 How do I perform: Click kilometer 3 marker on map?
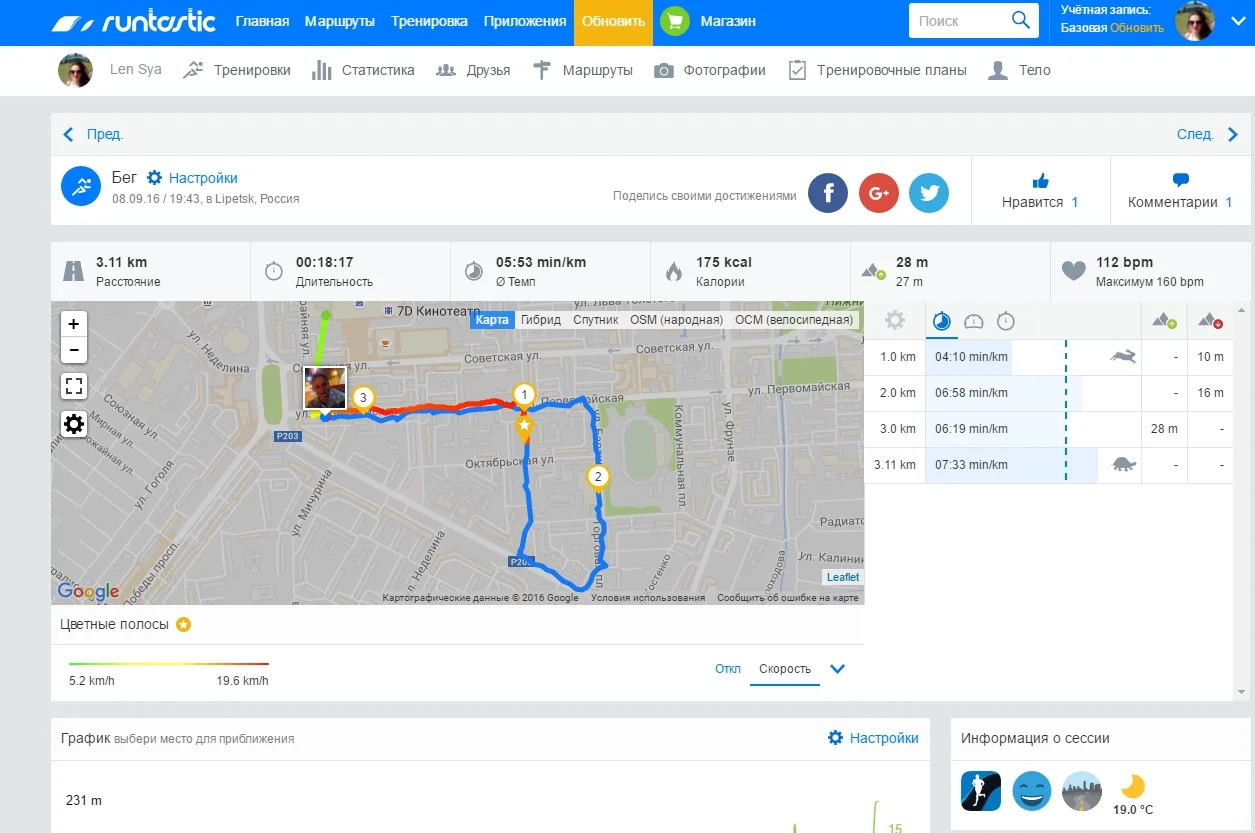(363, 398)
